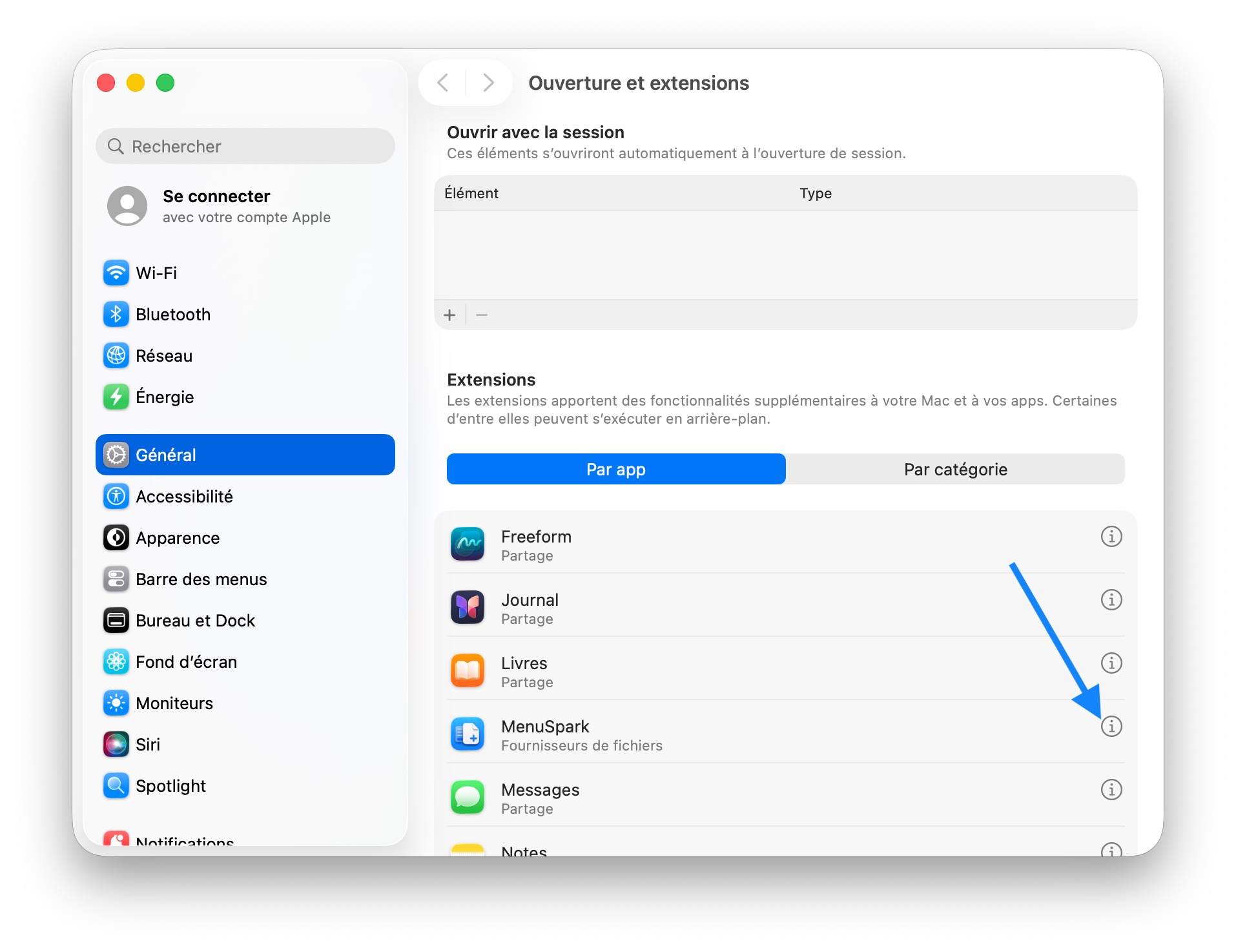Click the Freeform app icon
The height and width of the screenshot is (952, 1236).
pyautogui.click(x=468, y=544)
